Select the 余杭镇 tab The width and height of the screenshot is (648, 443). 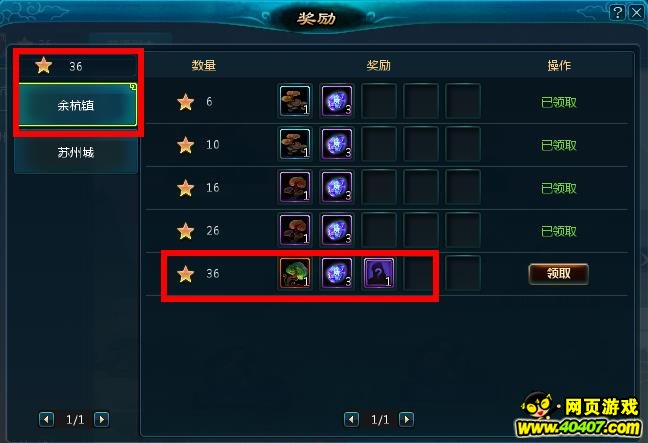pyautogui.click(x=77, y=105)
